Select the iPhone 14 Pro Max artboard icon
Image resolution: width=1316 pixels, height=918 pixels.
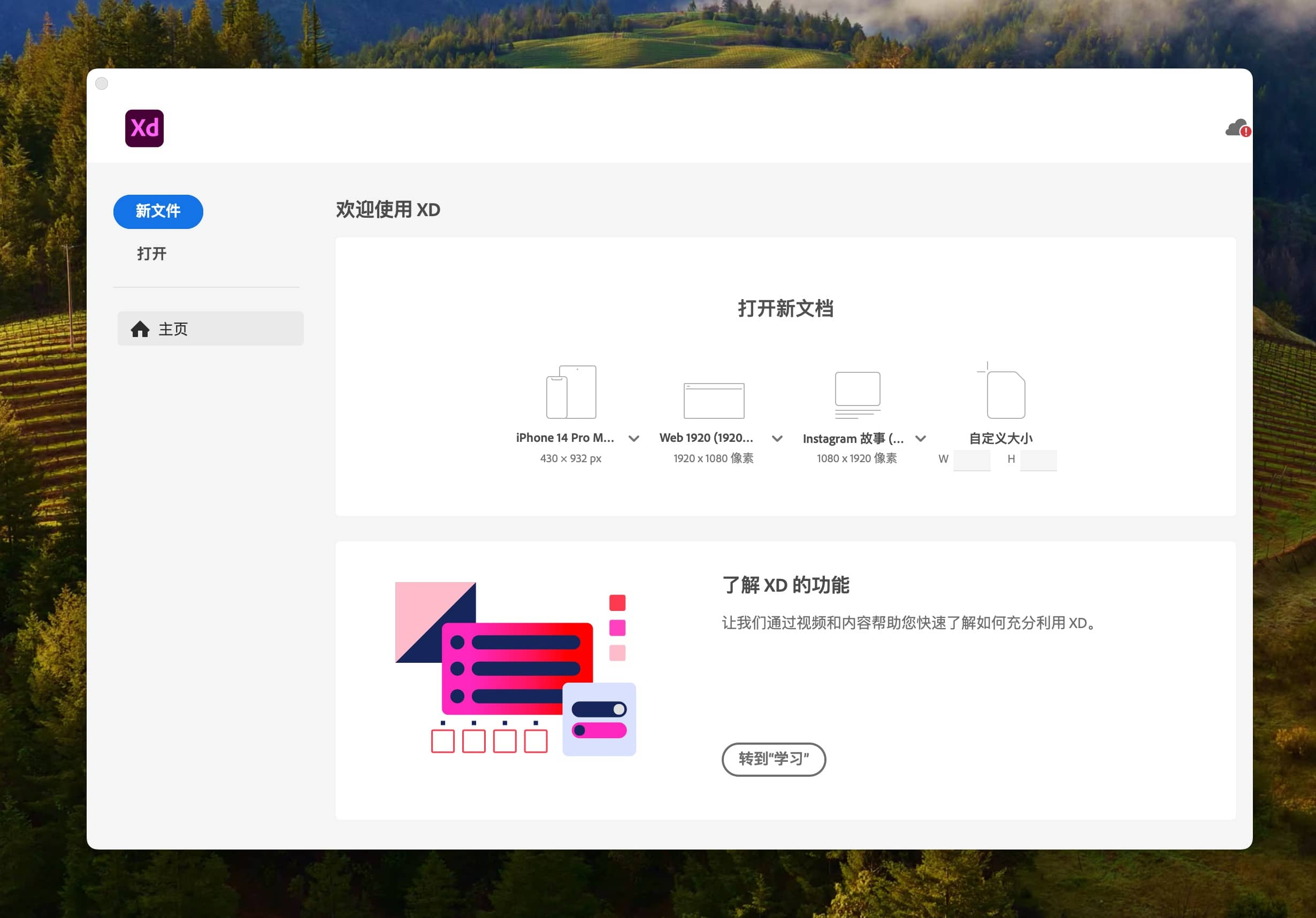tap(571, 392)
